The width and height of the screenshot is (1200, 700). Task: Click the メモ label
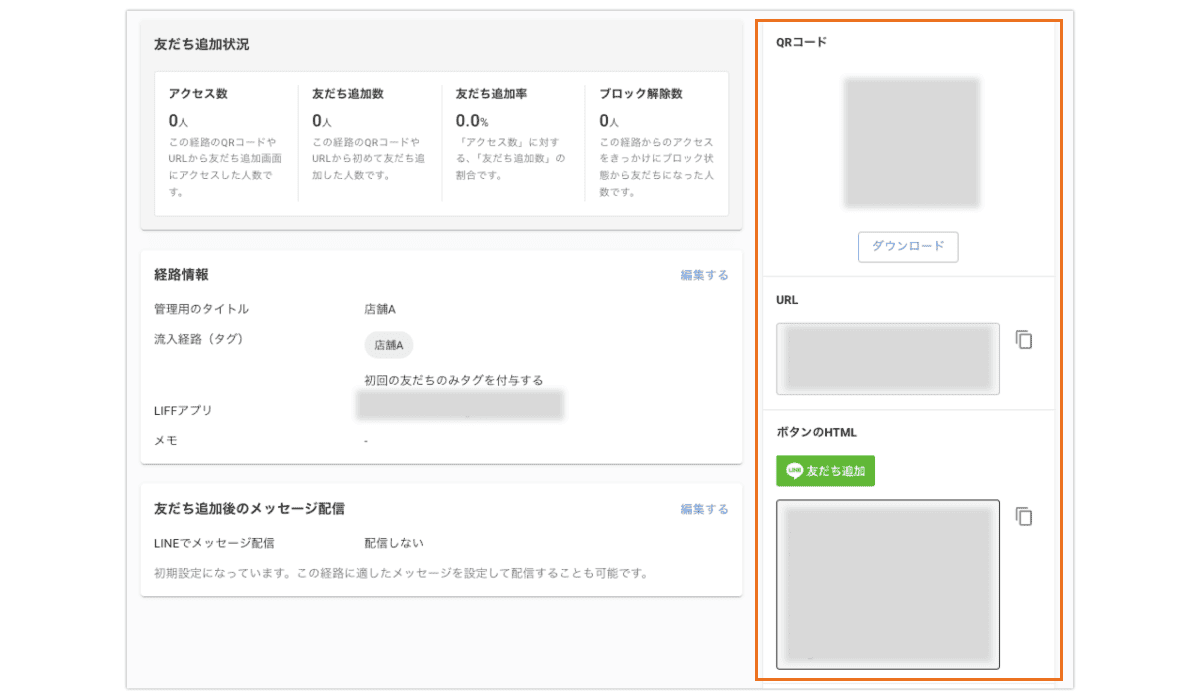tap(165, 440)
